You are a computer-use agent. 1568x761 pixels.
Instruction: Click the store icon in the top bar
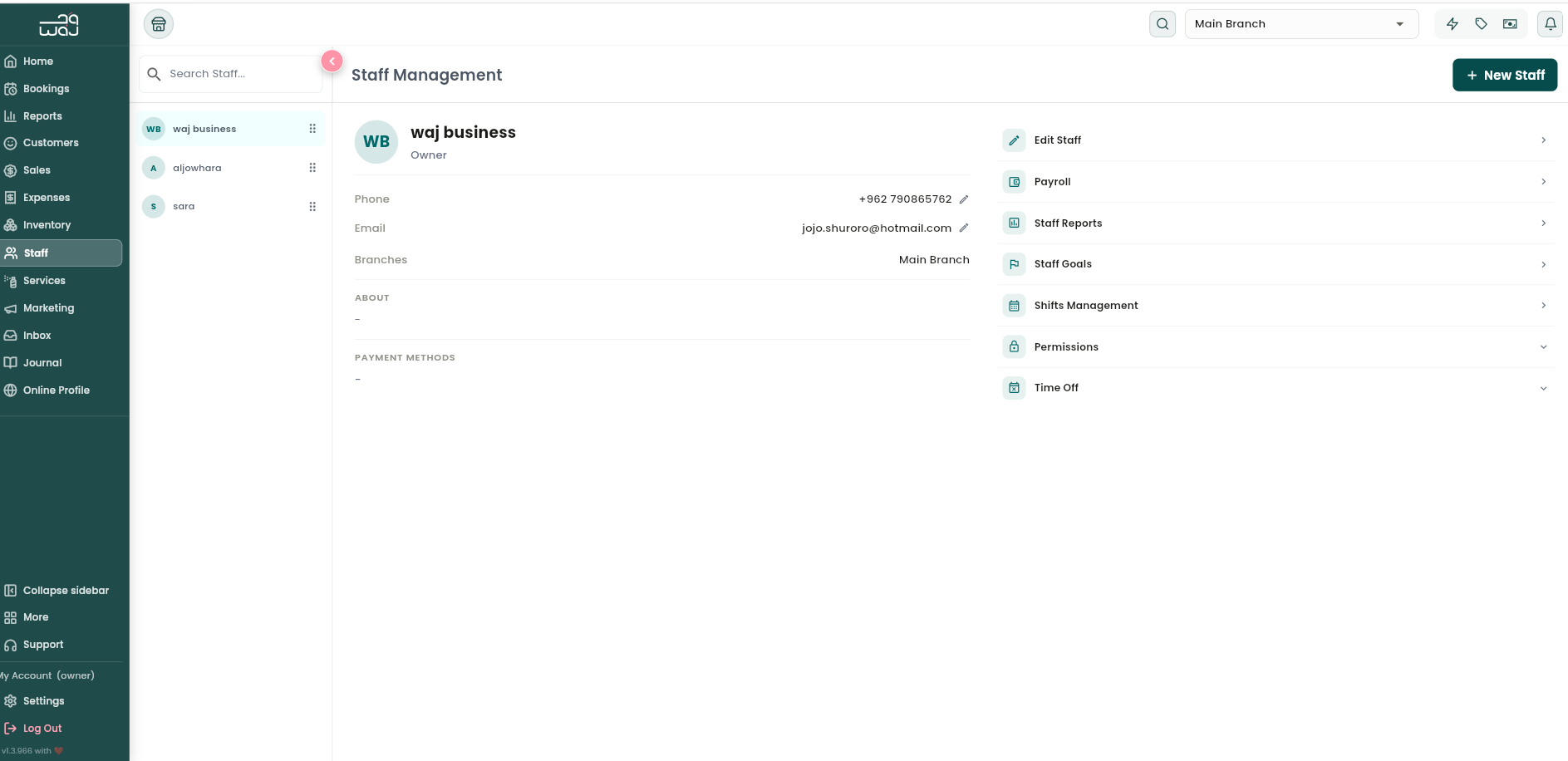tap(159, 24)
